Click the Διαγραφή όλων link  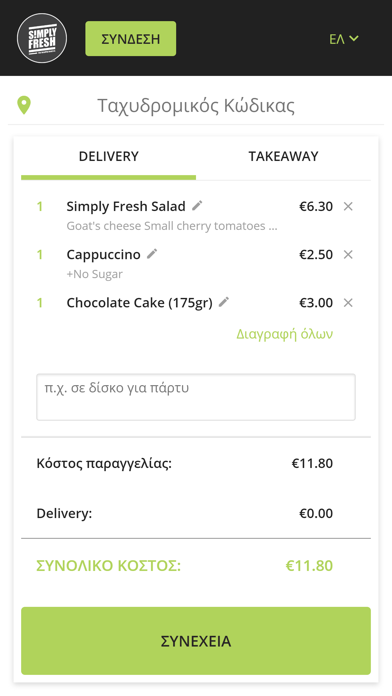(x=285, y=334)
